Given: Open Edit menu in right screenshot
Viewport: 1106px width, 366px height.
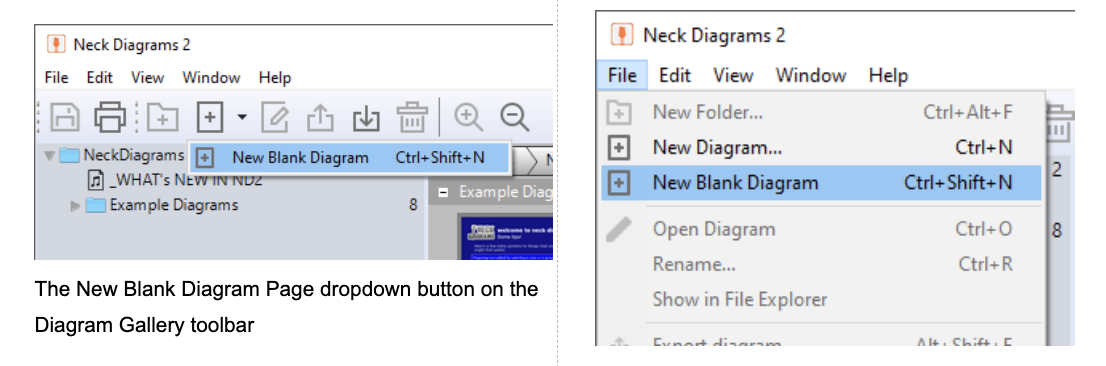Looking at the screenshot, I should [675, 75].
